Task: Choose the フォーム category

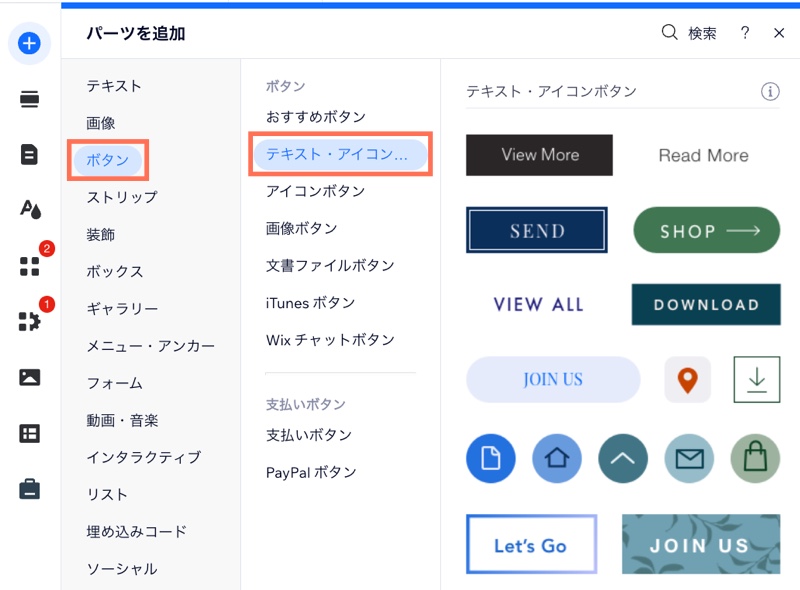Action: [x=115, y=383]
